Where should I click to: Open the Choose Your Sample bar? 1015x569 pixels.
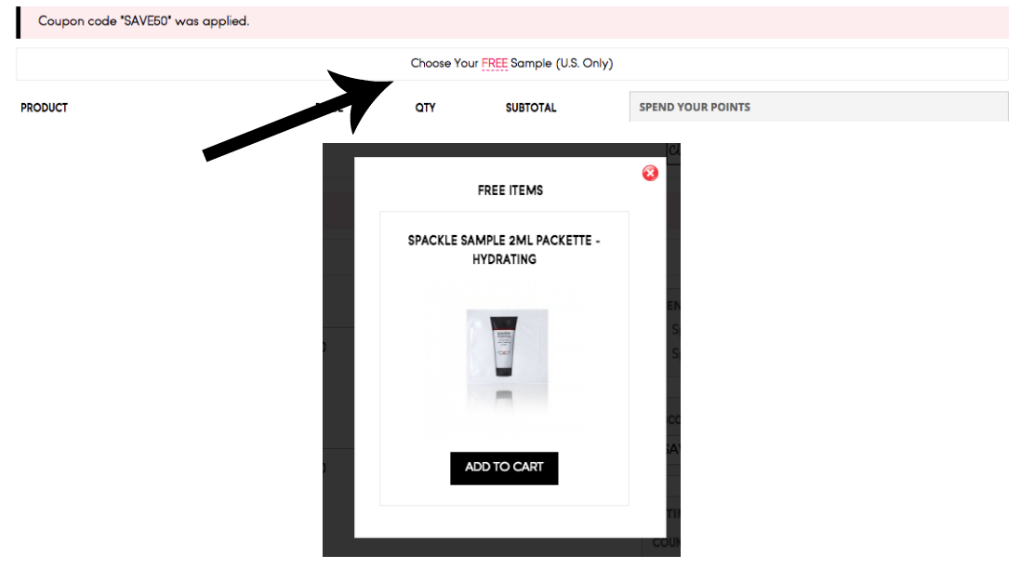pyautogui.click(x=512, y=63)
